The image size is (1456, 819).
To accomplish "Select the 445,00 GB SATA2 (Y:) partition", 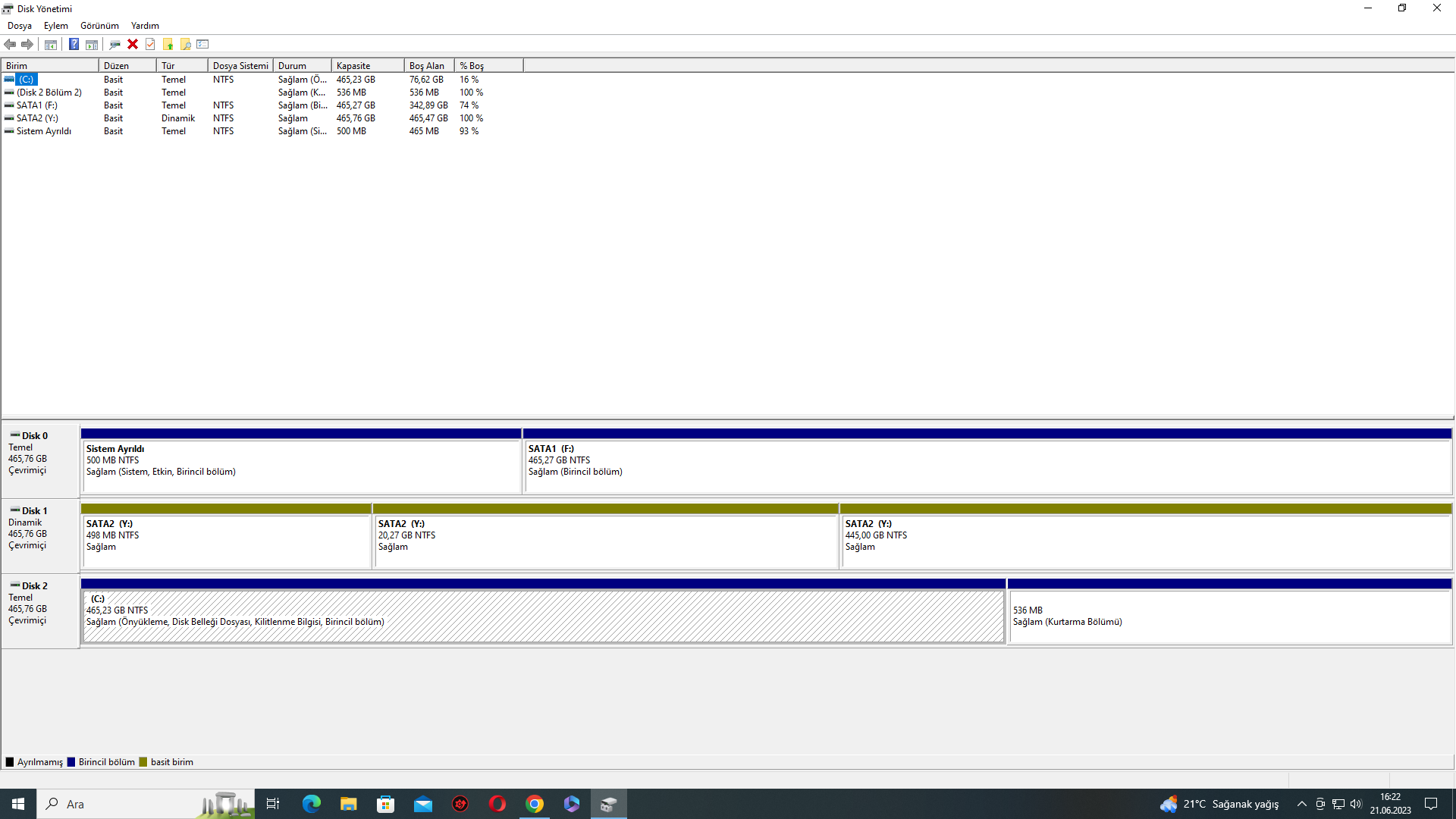I will [1145, 540].
